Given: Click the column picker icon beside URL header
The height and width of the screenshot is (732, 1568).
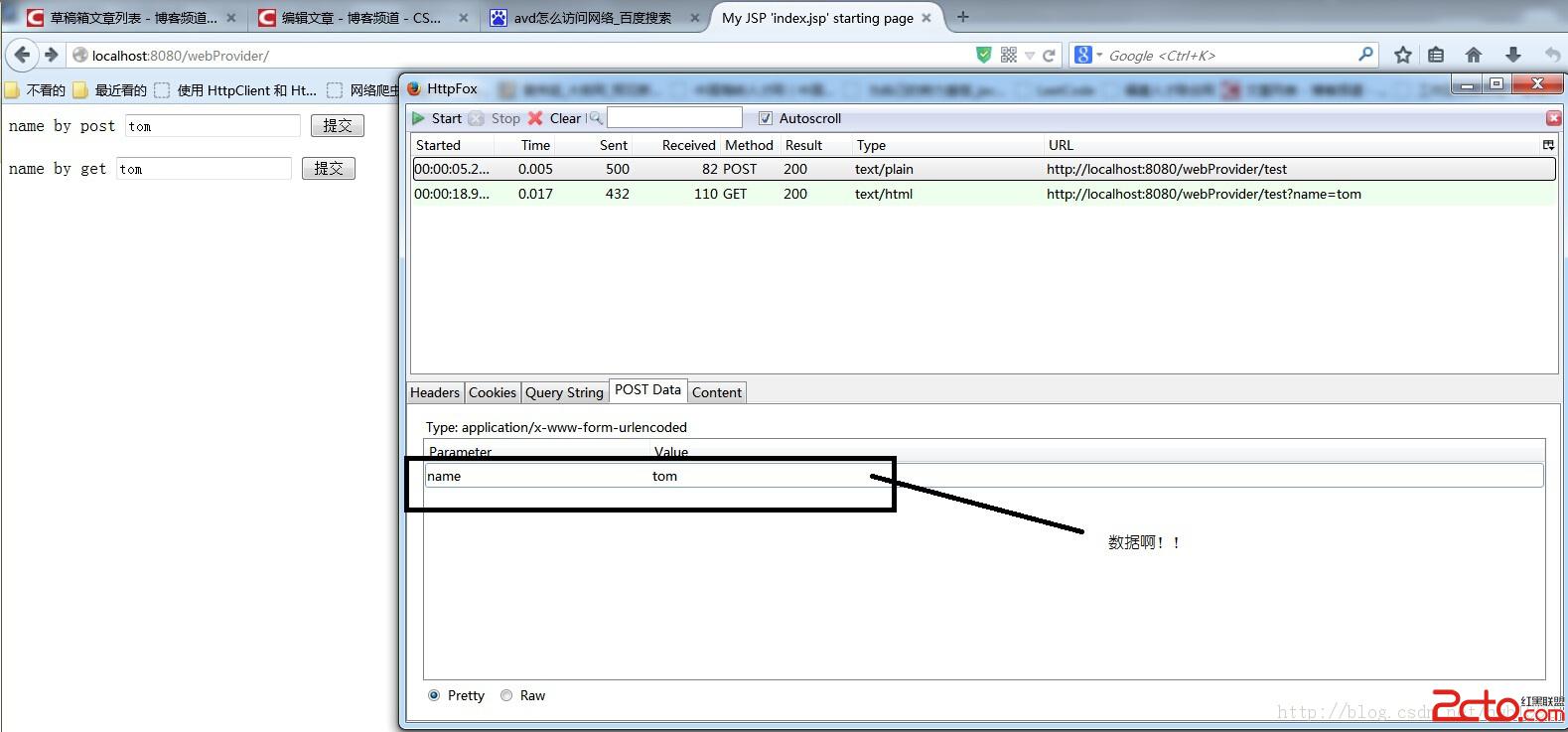Looking at the screenshot, I should (x=1547, y=145).
